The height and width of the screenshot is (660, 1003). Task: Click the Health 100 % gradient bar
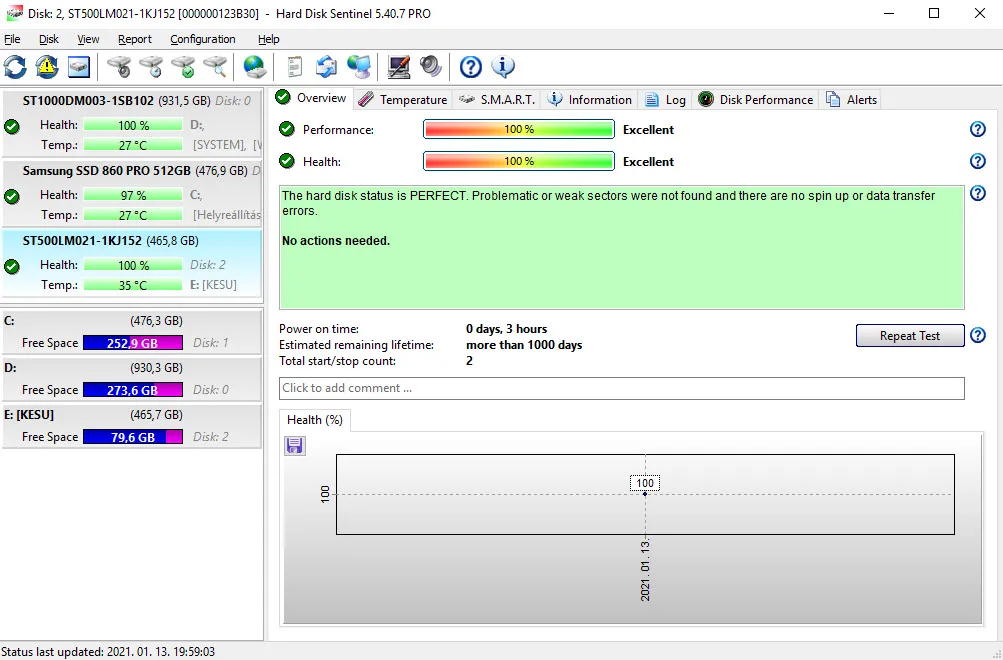point(519,161)
